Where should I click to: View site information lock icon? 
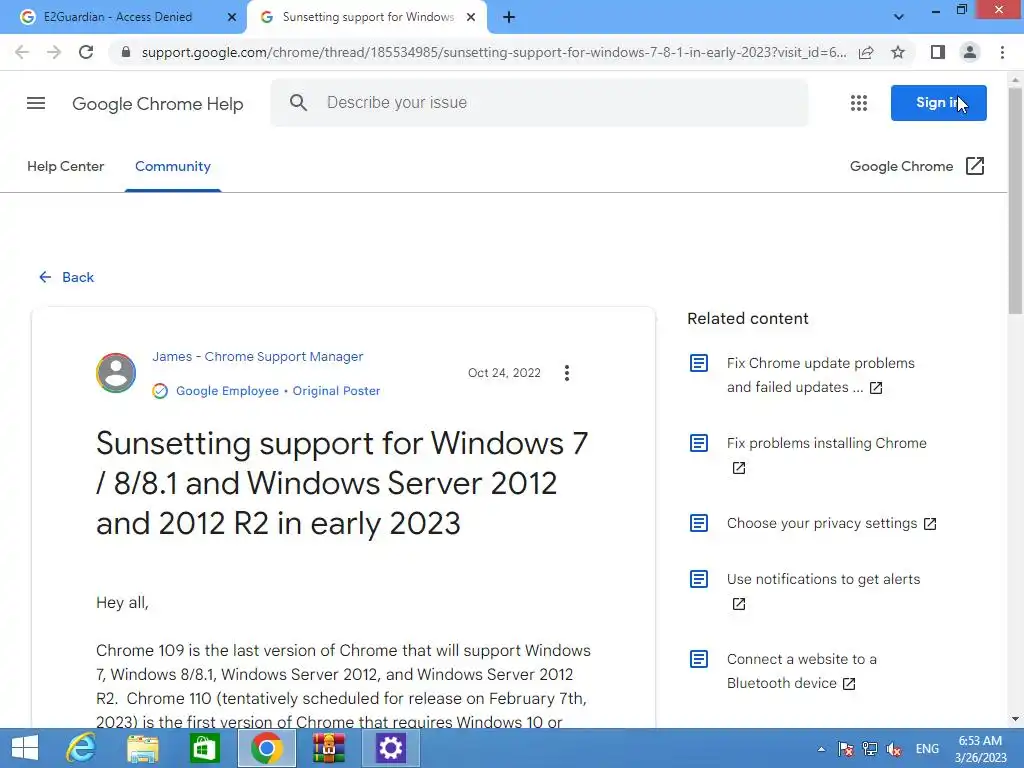[x=125, y=52]
